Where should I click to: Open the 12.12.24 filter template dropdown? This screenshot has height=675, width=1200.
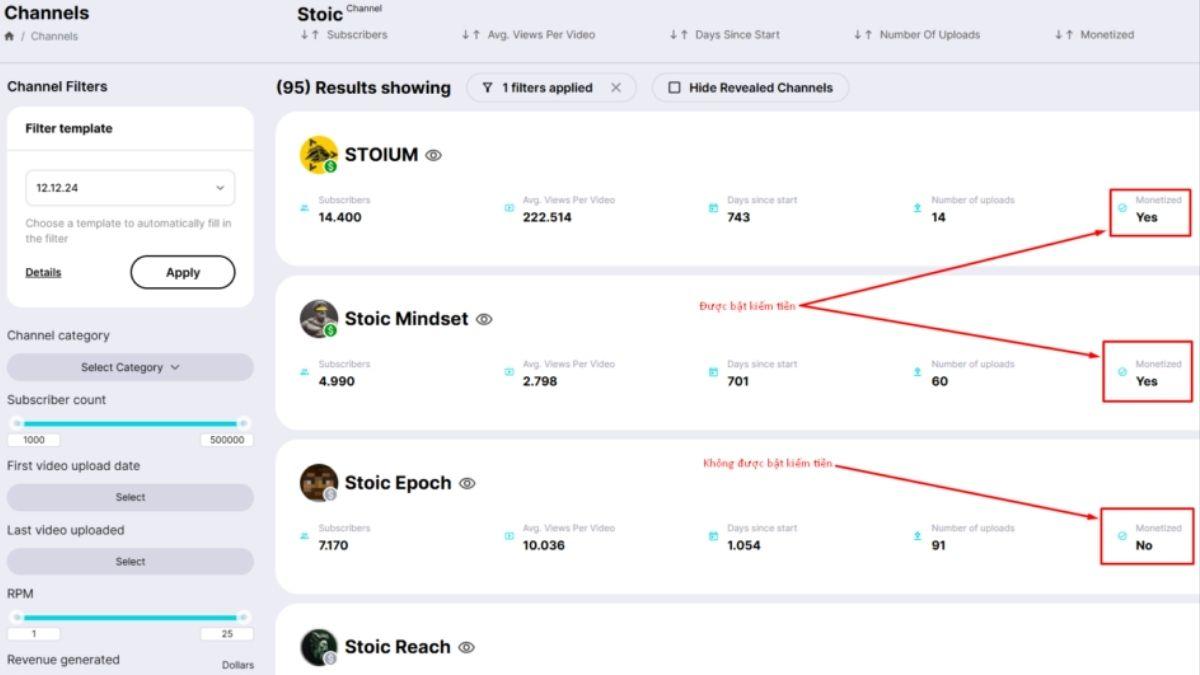click(x=130, y=188)
